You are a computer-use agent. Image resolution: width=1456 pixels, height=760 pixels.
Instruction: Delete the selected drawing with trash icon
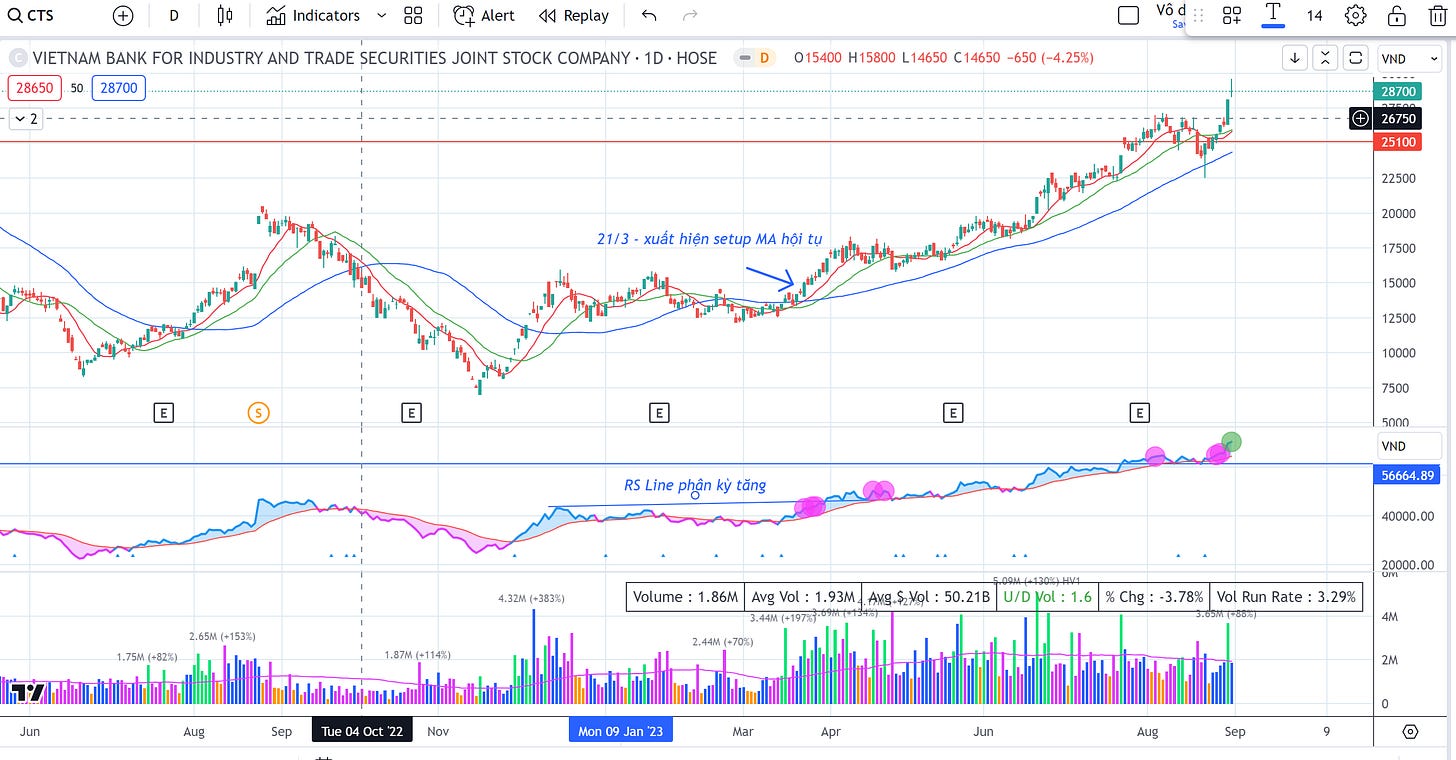[x=1437, y=15]
